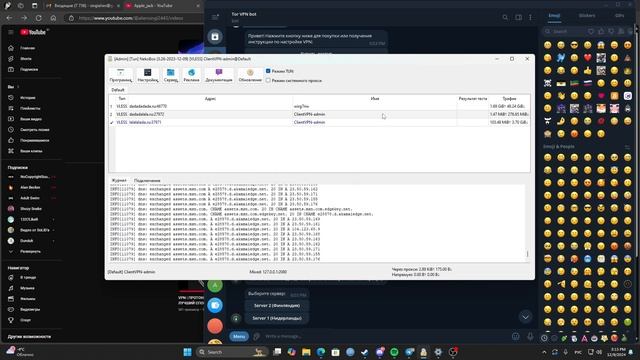Open Видеоигры in YouTube navigator
The height and width of the screenshot is (360, 640).
[31, 309]
